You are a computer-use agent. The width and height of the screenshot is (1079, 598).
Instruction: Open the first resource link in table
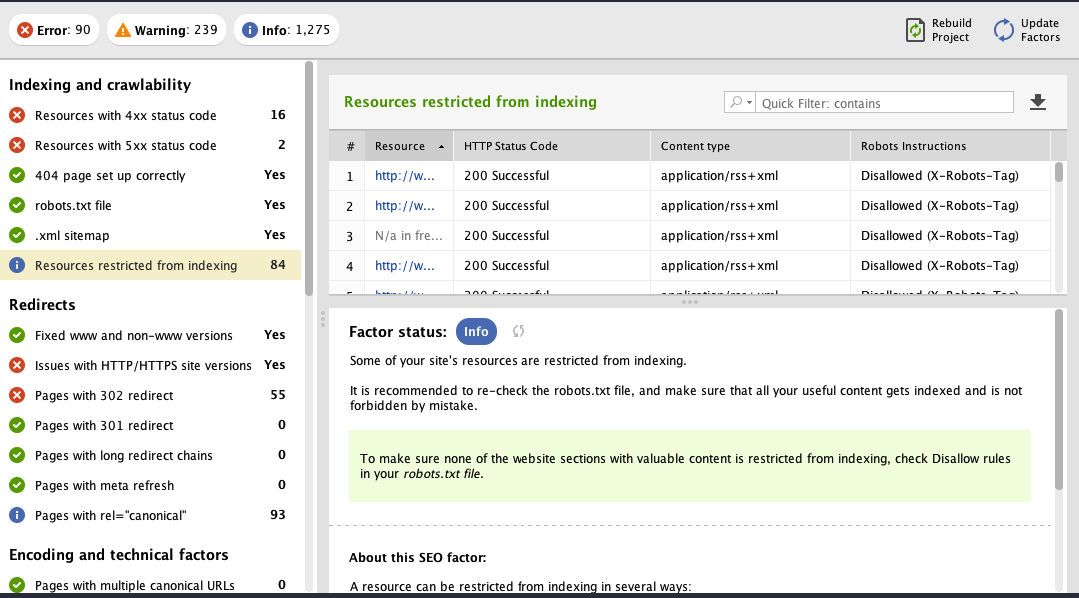[405, 176]
